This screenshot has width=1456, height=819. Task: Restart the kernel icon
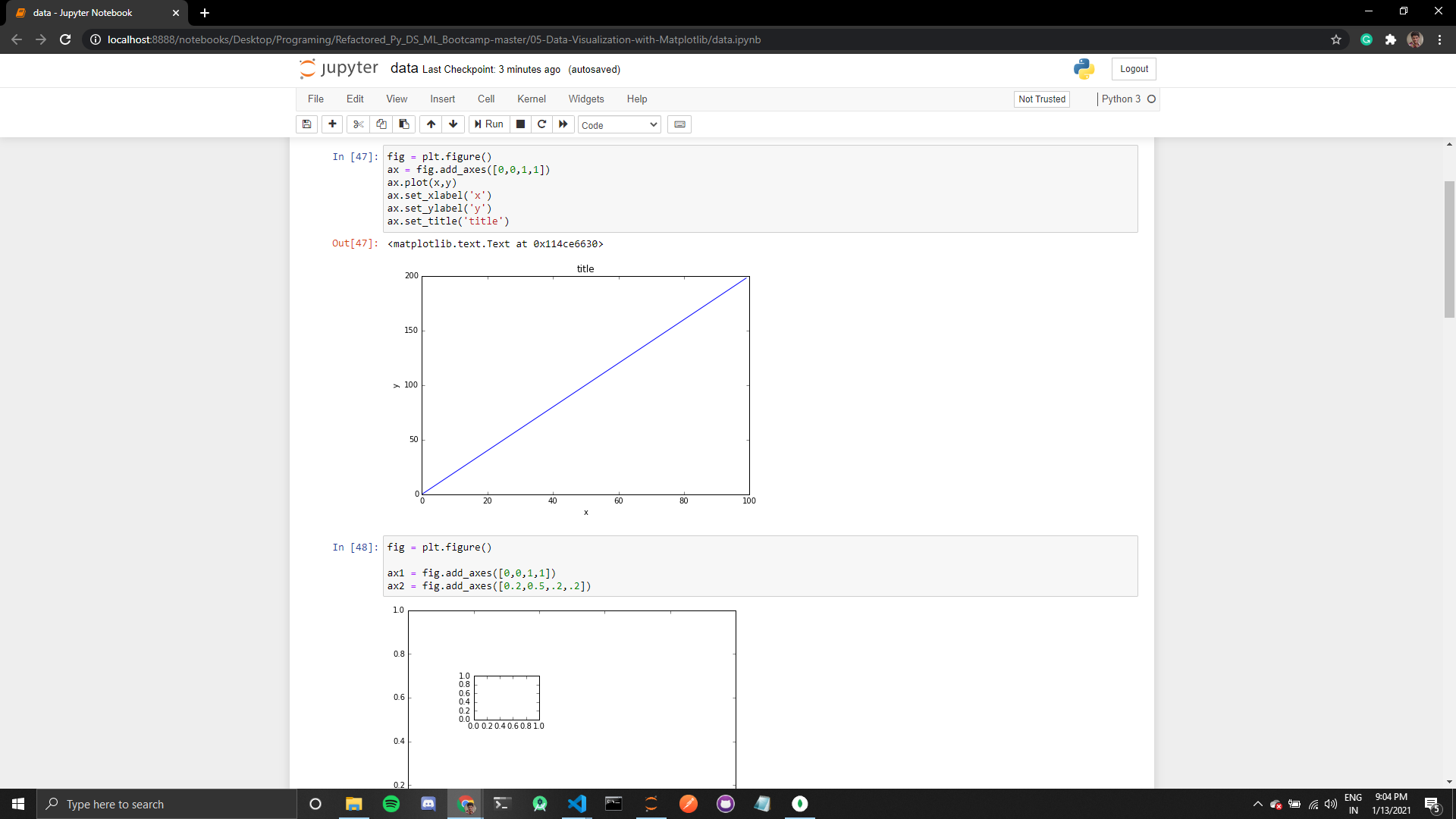click(x=541, y=124)
